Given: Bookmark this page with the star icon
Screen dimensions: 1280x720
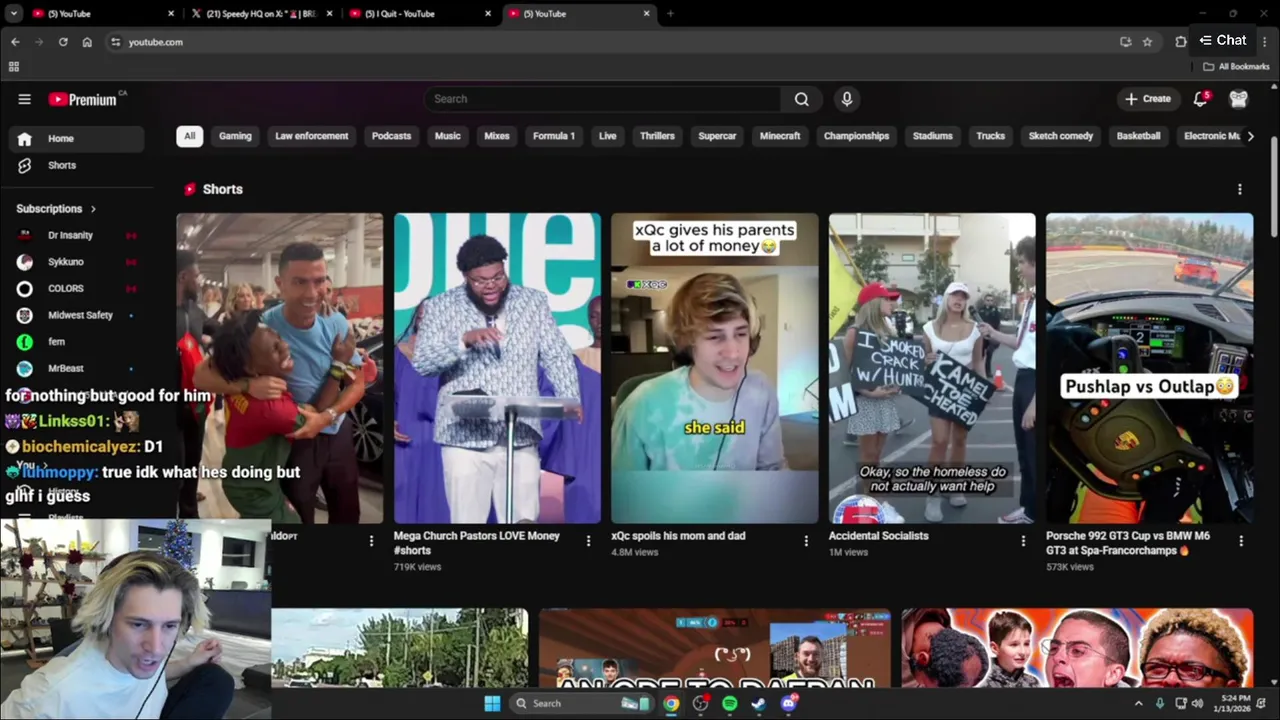Looking at the screenshot, I should (x=1147, y=42).
